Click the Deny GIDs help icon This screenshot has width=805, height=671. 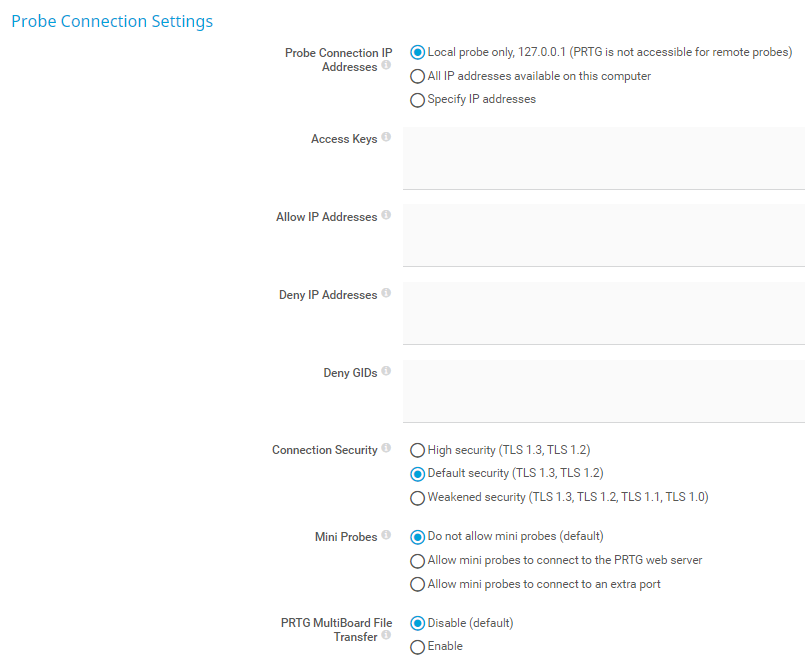[386, 371]
